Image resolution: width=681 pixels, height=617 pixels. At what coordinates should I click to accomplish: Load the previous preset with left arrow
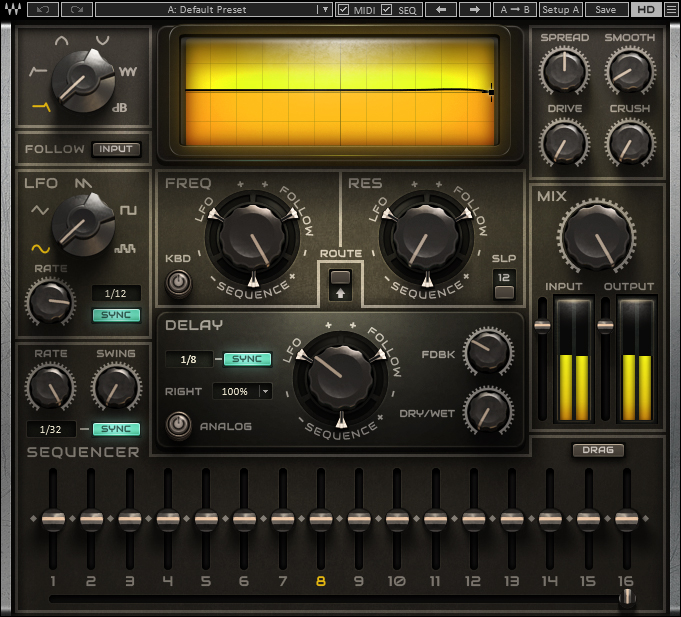coord(441,9)
